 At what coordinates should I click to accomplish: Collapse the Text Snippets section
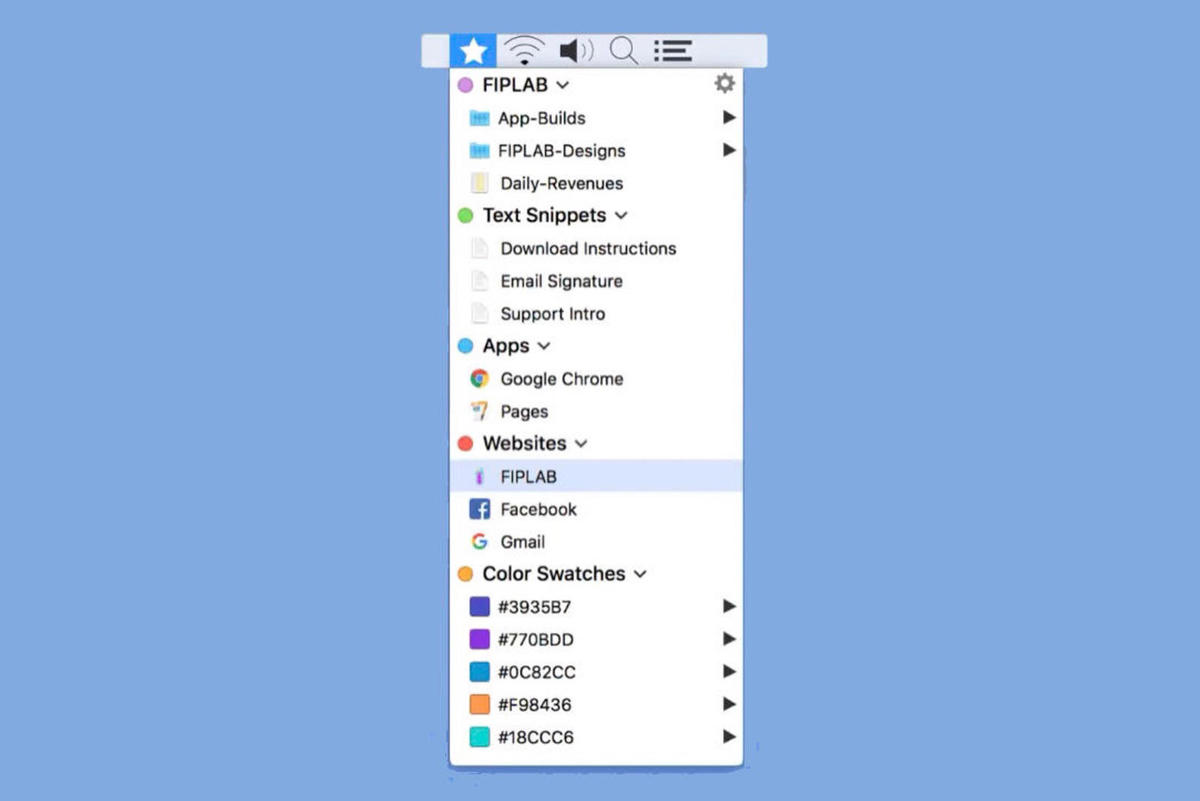[x=621, y=216]
